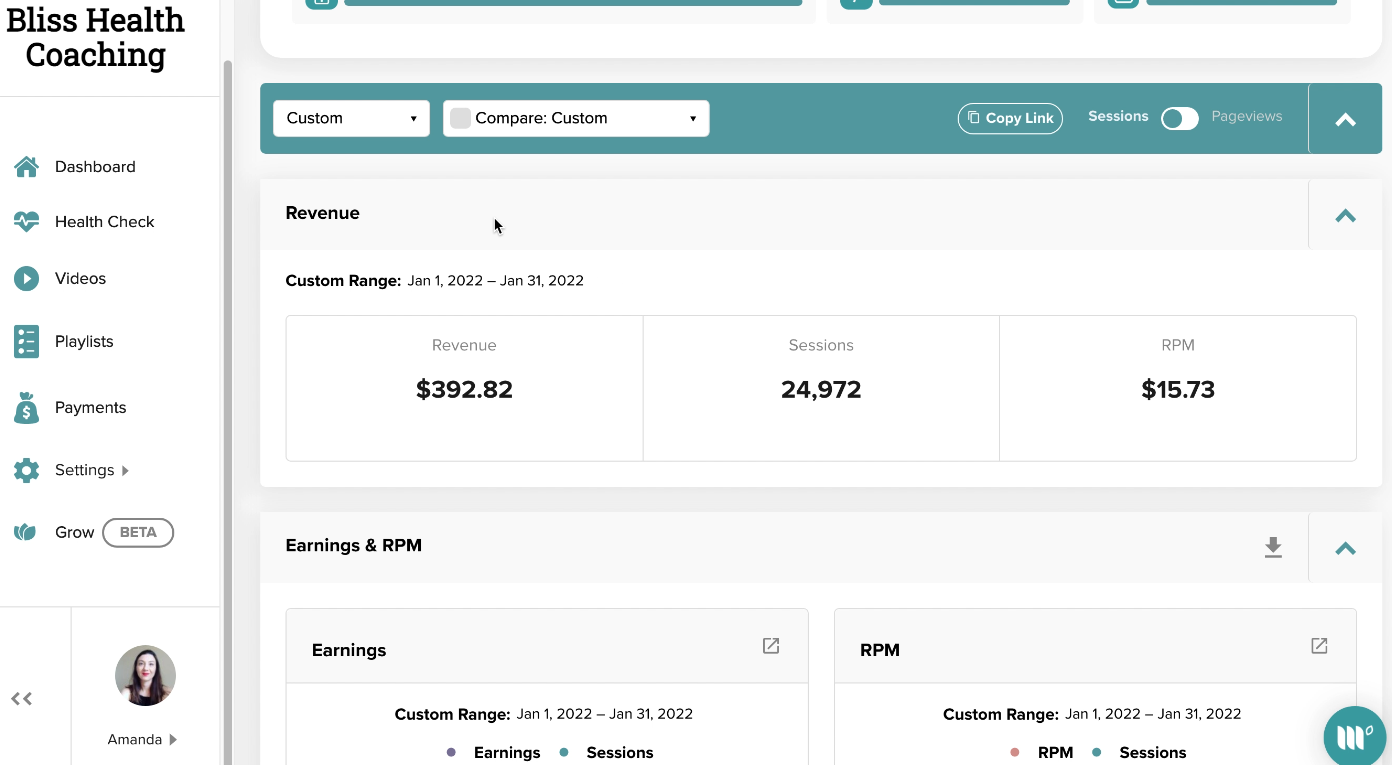This screenshot has height=765, width=1392.
Task: Click the Revenue $392.82 value
Action: click(464, 390)
